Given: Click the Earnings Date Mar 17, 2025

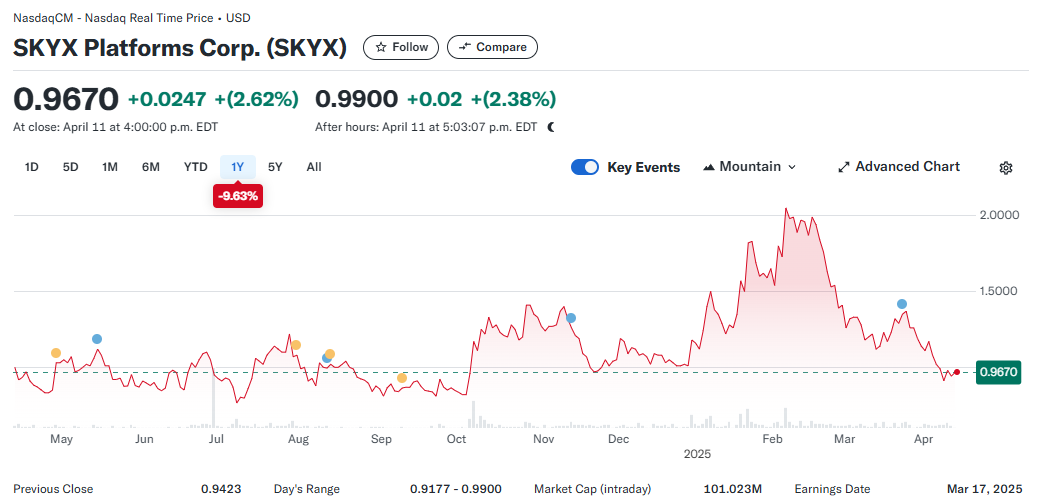Looking at the screenshot, I should coord(984,490).
